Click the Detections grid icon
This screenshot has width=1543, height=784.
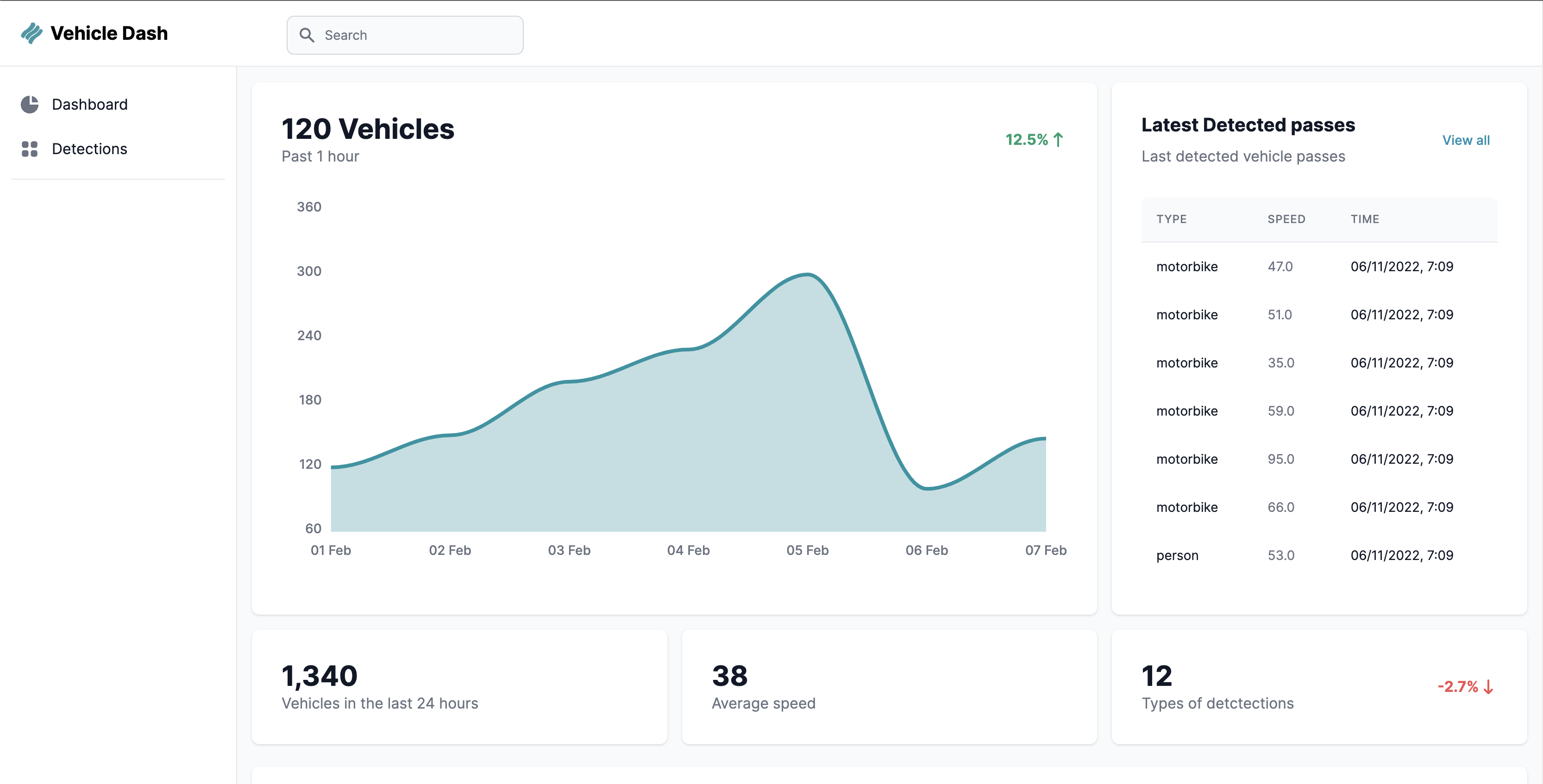[29, 149]
